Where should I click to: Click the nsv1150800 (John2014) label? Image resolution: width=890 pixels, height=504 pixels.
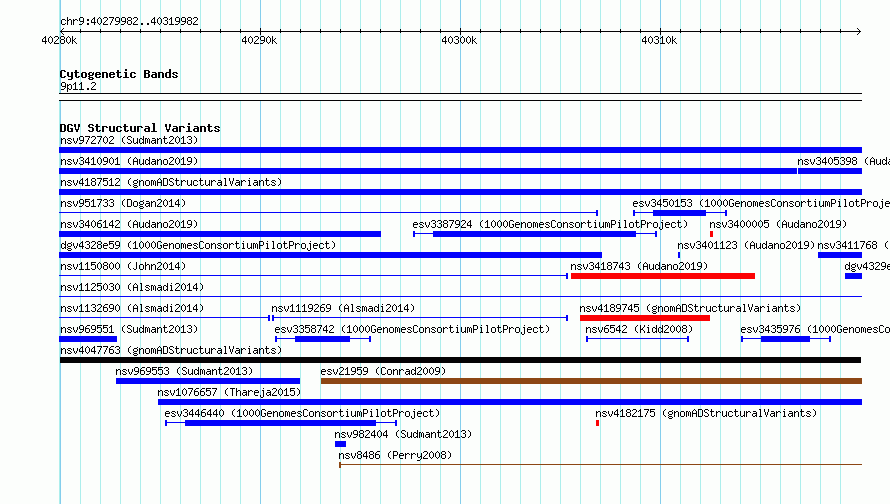coord(123,266)
